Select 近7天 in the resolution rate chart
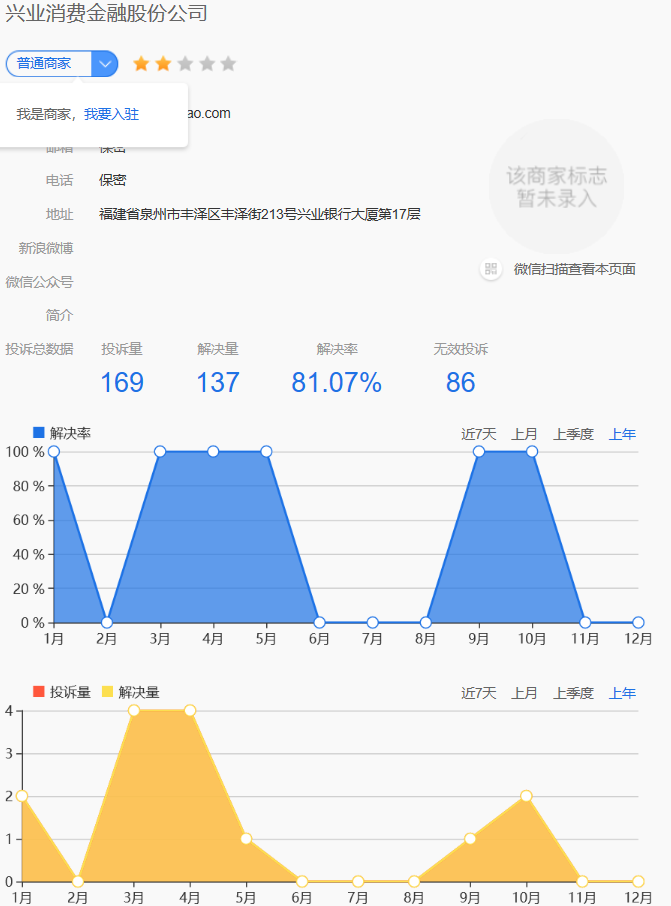671x906 pixels. 479,434
